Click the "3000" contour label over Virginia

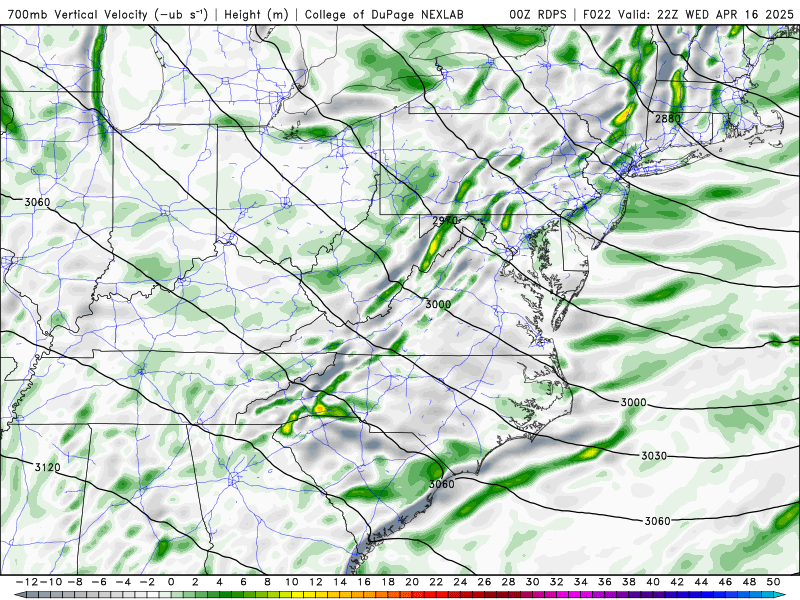point(438,304)
